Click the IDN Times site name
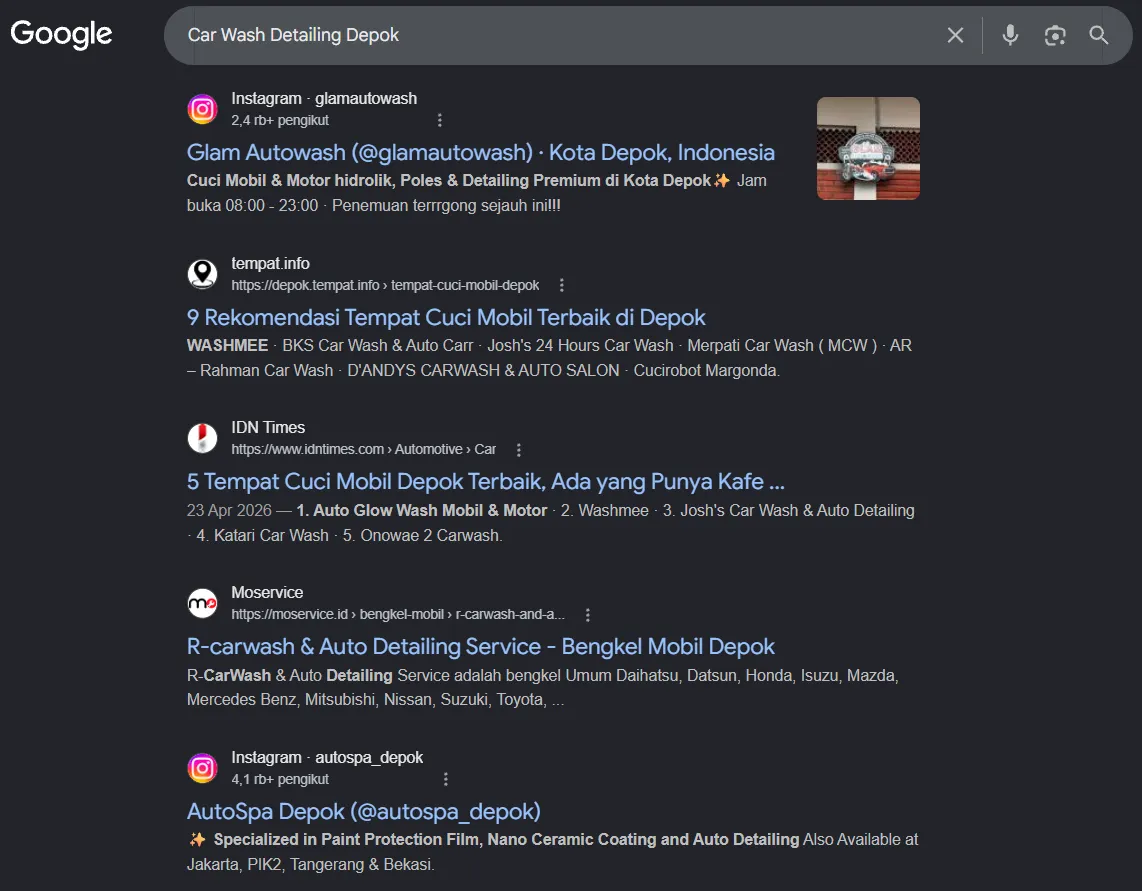Screen dimensions: 1142x891 268,428
